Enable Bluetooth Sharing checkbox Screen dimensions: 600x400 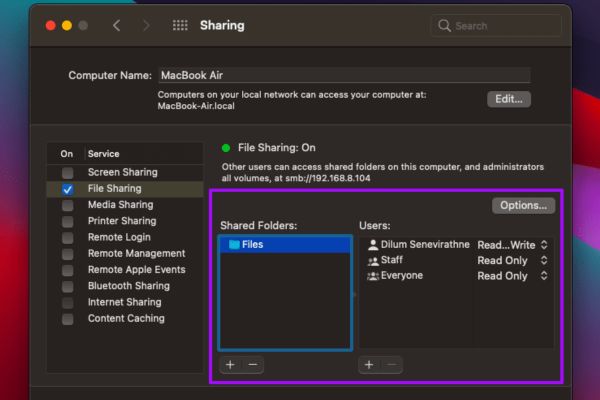[x=68, y=286]
